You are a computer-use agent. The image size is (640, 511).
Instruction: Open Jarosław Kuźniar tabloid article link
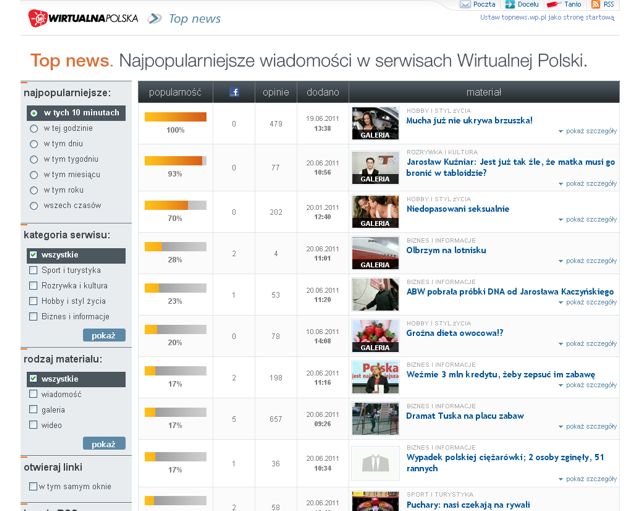click(510, 167)
